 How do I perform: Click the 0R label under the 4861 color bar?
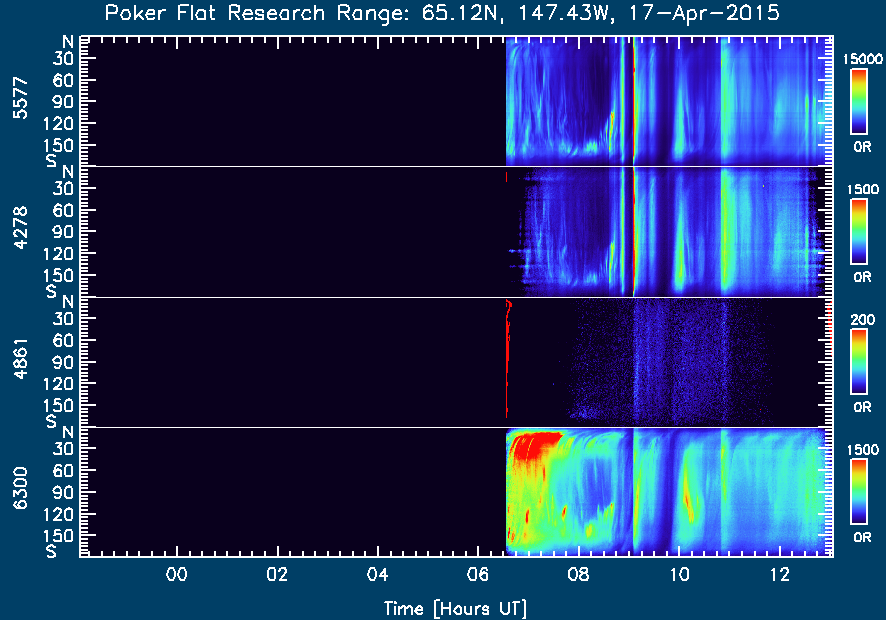click(862, 407)
